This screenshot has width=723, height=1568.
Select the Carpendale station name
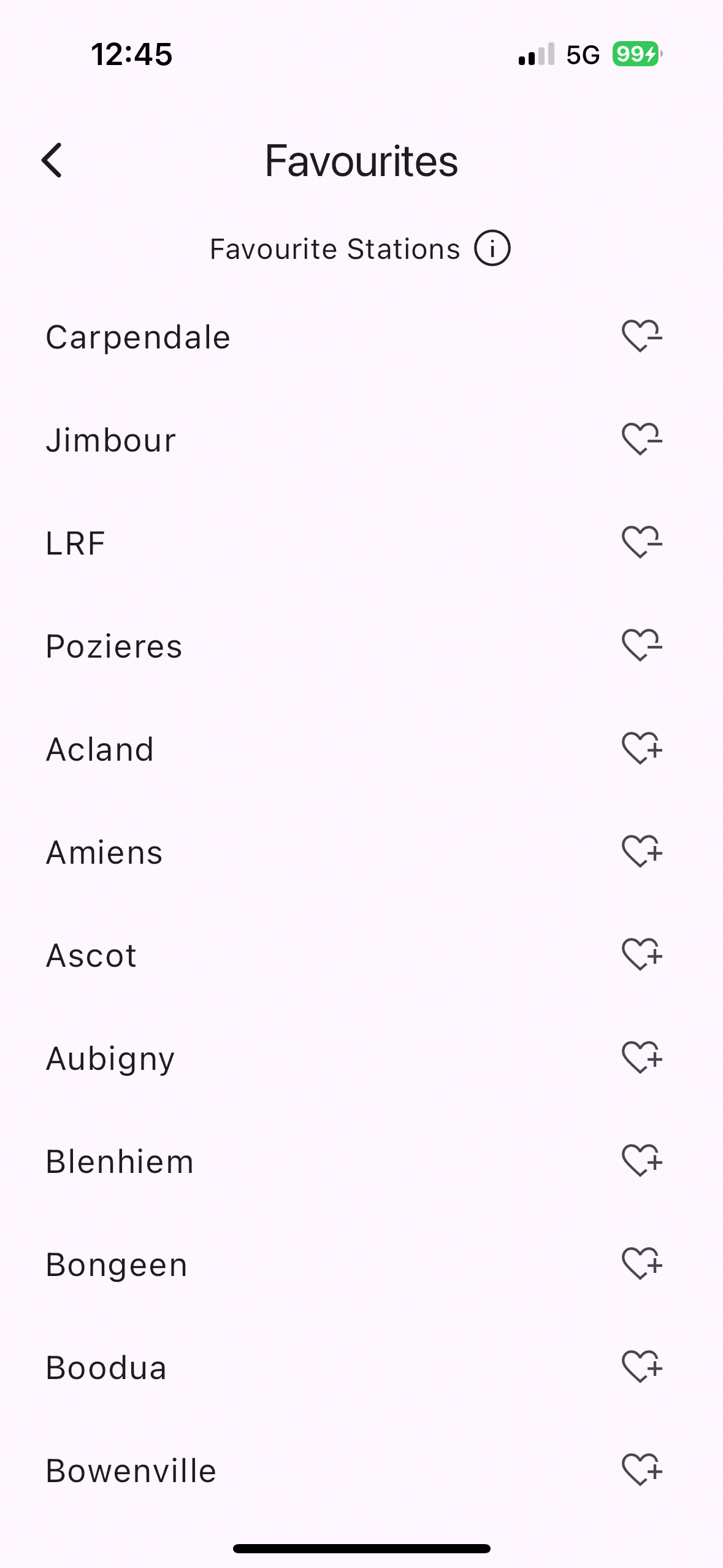click(138, 337)
